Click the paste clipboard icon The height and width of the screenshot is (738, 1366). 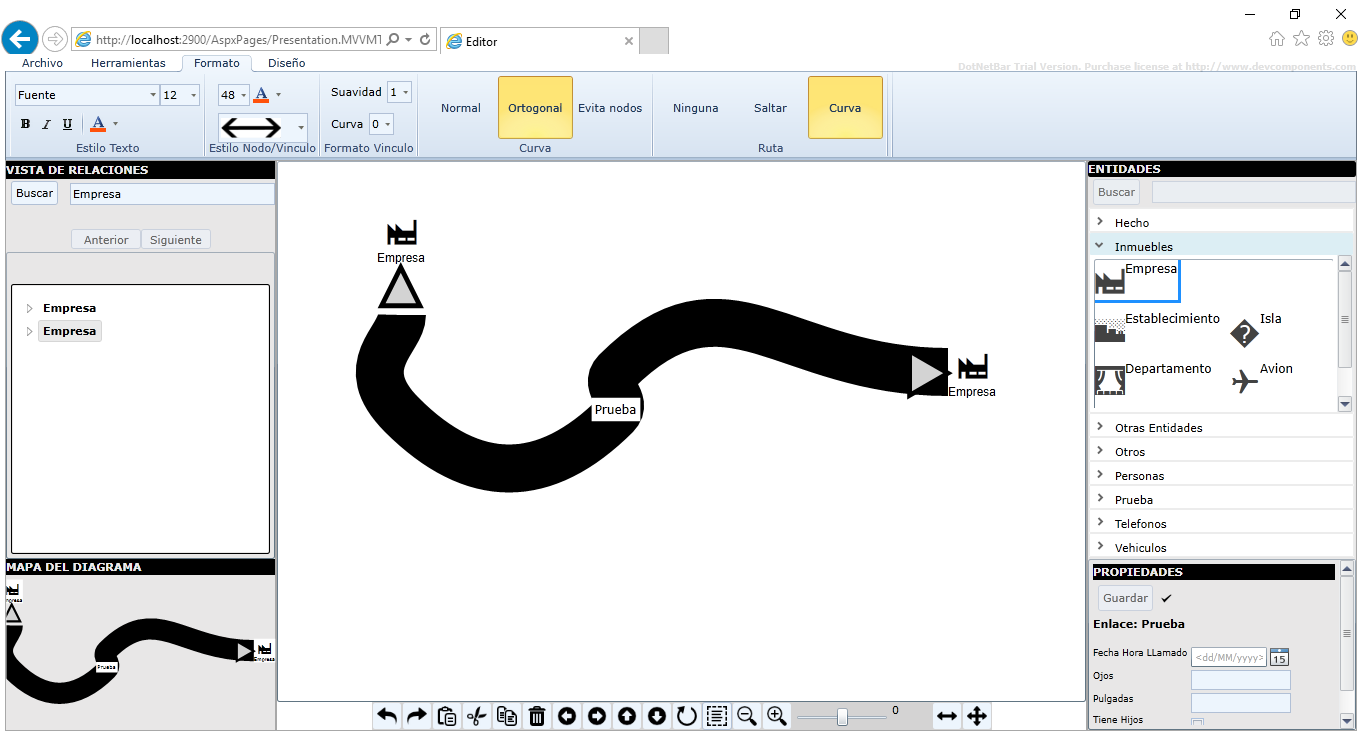click(447, 716)
